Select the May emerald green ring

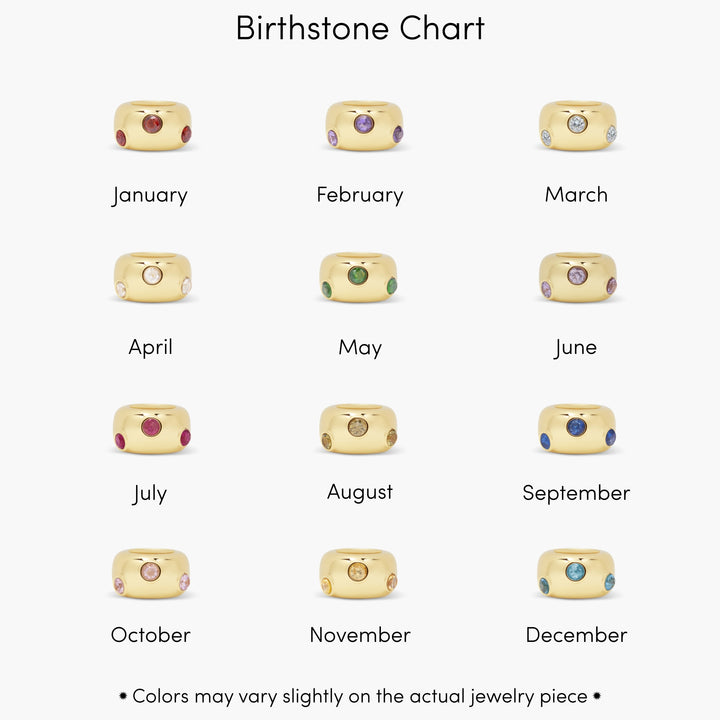coord(358,277)
